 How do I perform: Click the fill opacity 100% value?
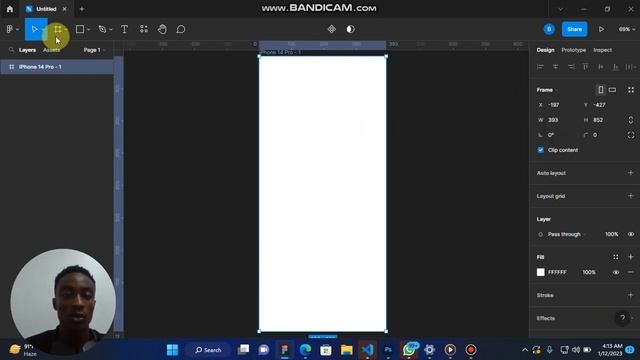pyautogui.click(x=589, y=272)
